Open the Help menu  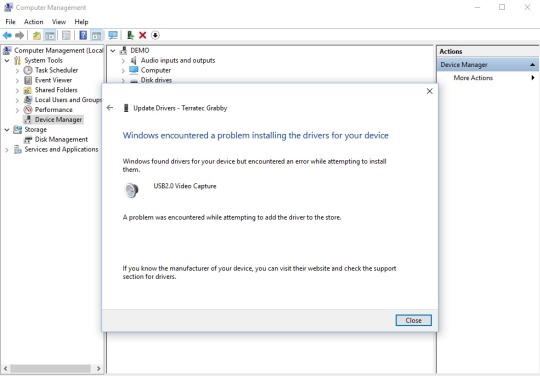[x=81, y=22]
